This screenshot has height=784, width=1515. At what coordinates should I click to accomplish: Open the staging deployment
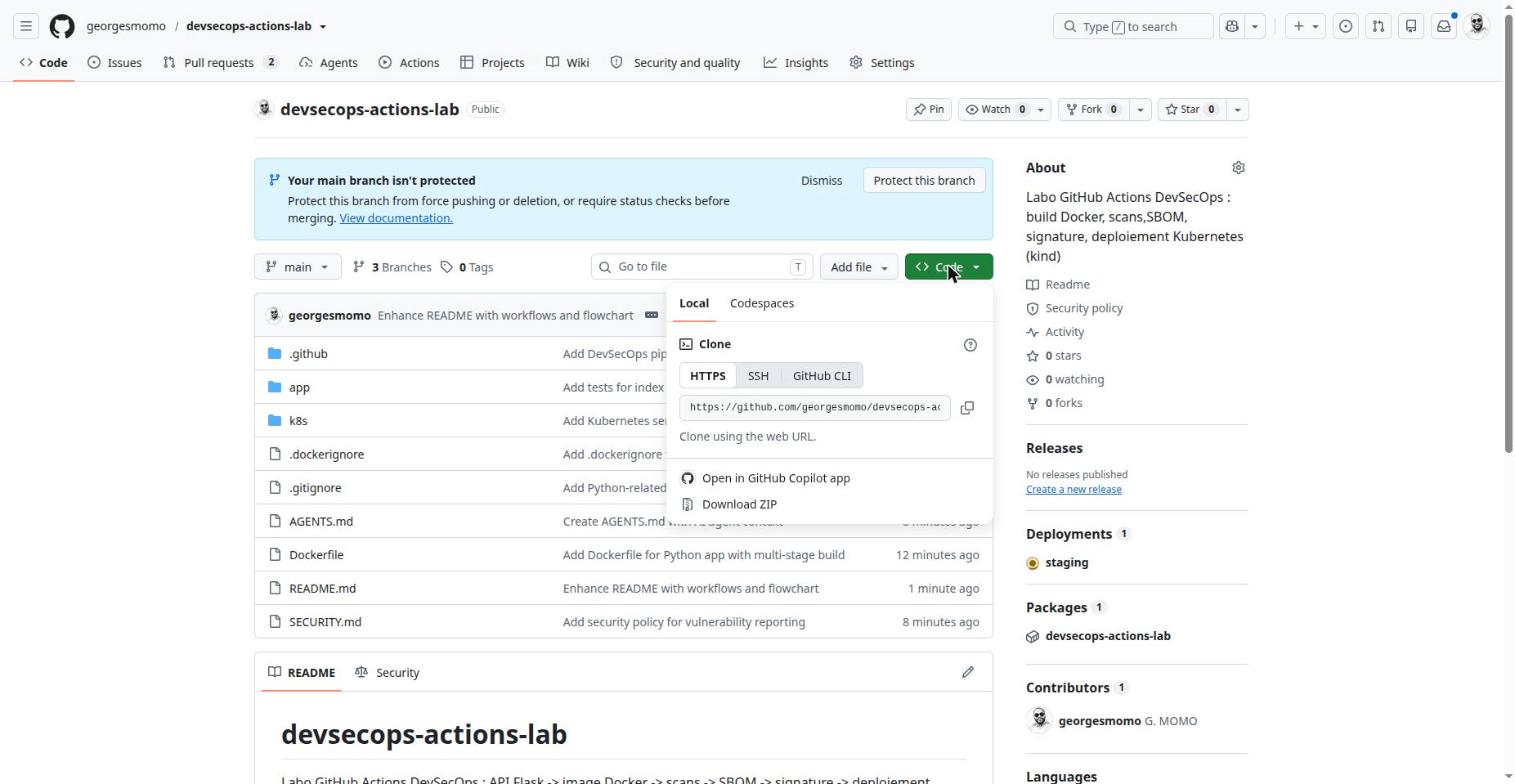pyautogui.click(x=1066, y=563)
